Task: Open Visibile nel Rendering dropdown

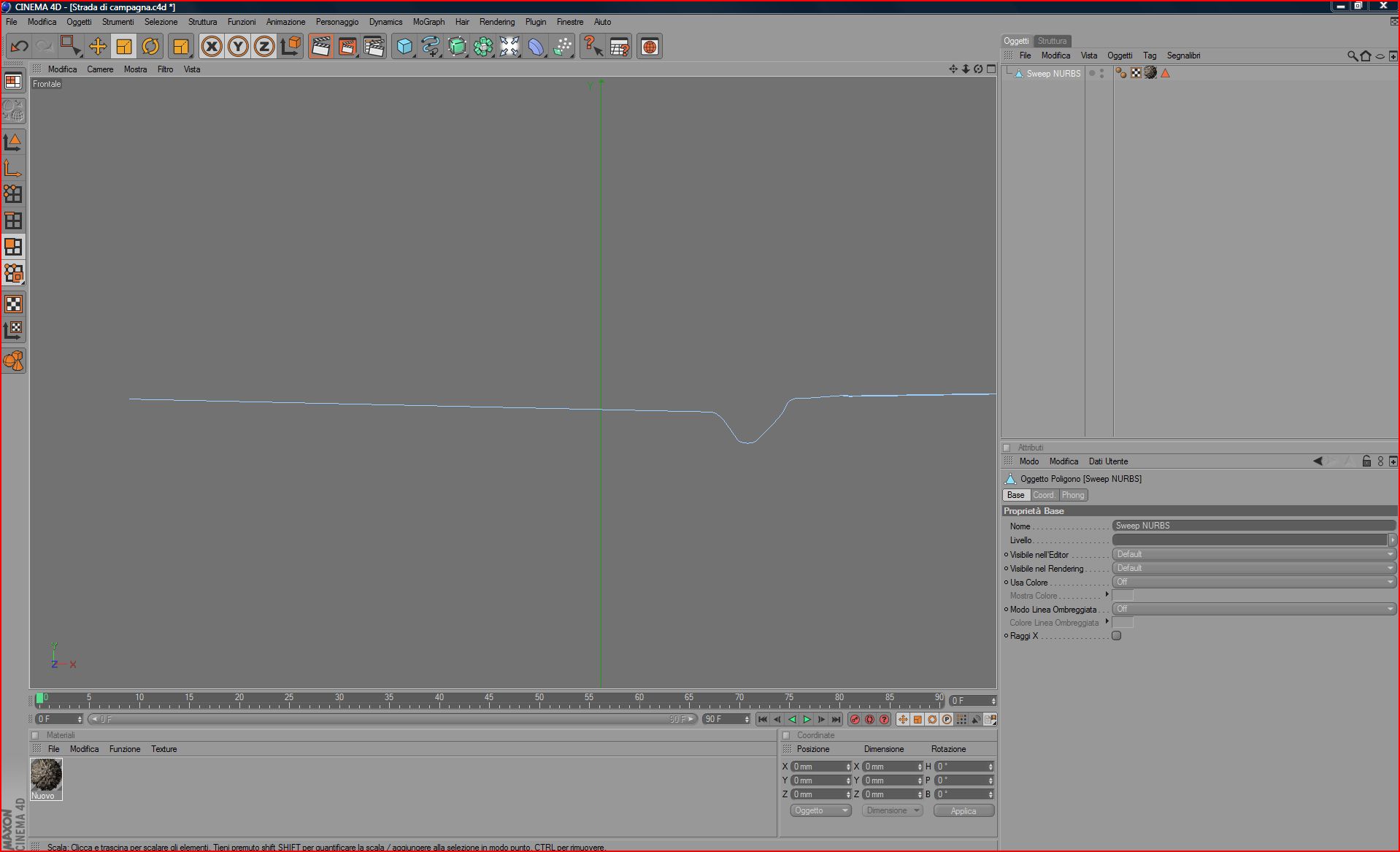Action: (x=1253, y=568)
